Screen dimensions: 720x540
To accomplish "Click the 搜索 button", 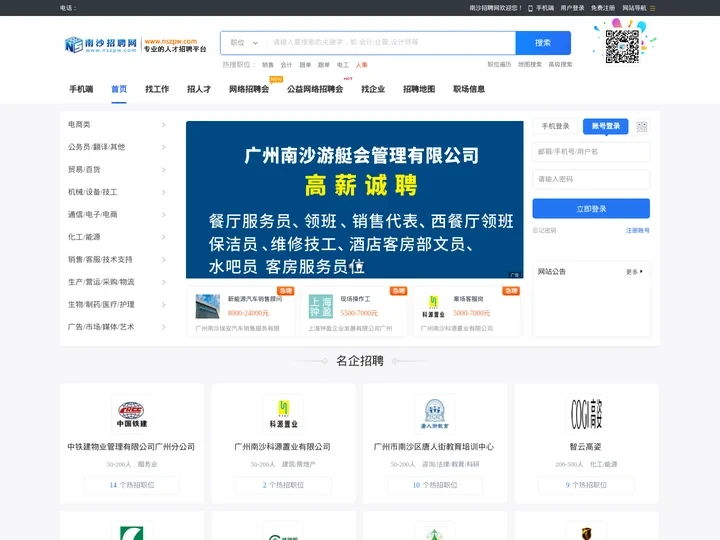I will point(543,43).
